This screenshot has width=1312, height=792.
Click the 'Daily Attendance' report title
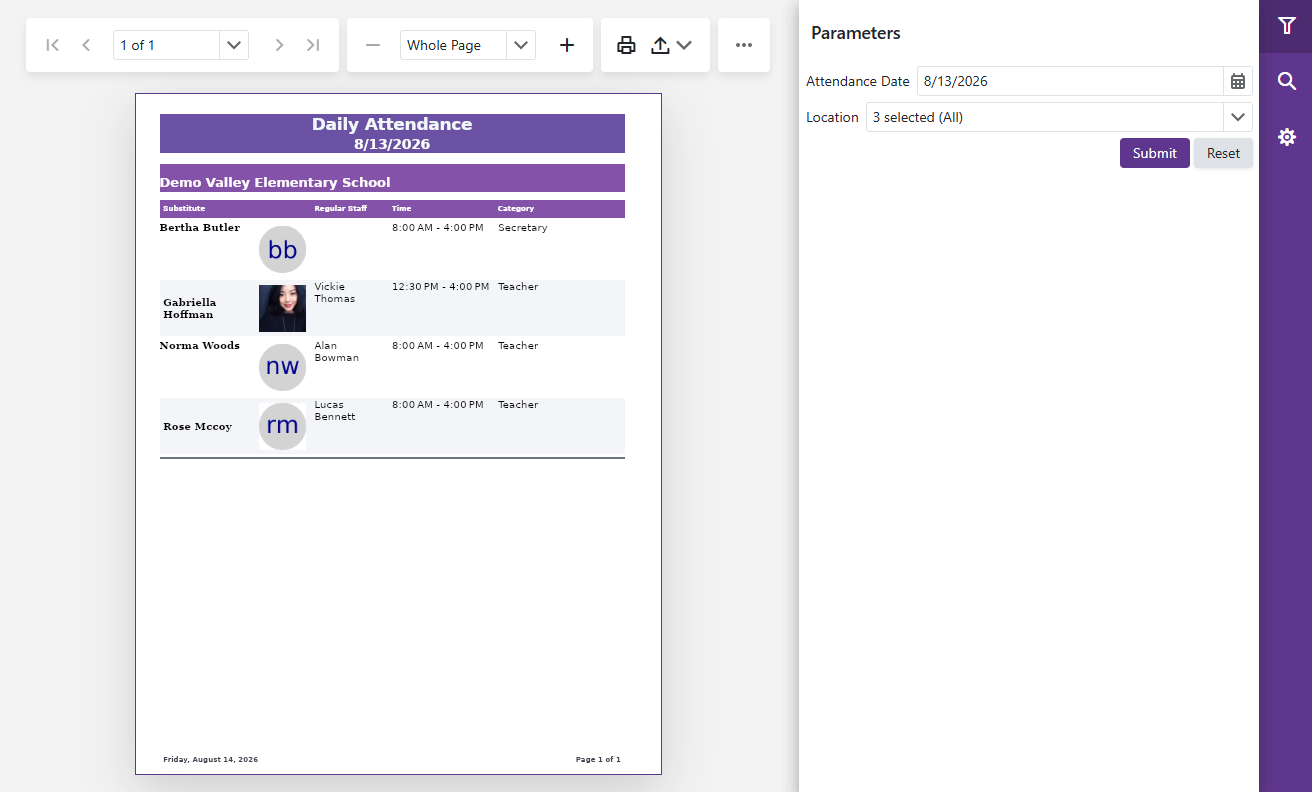click(x=392, y=124)
